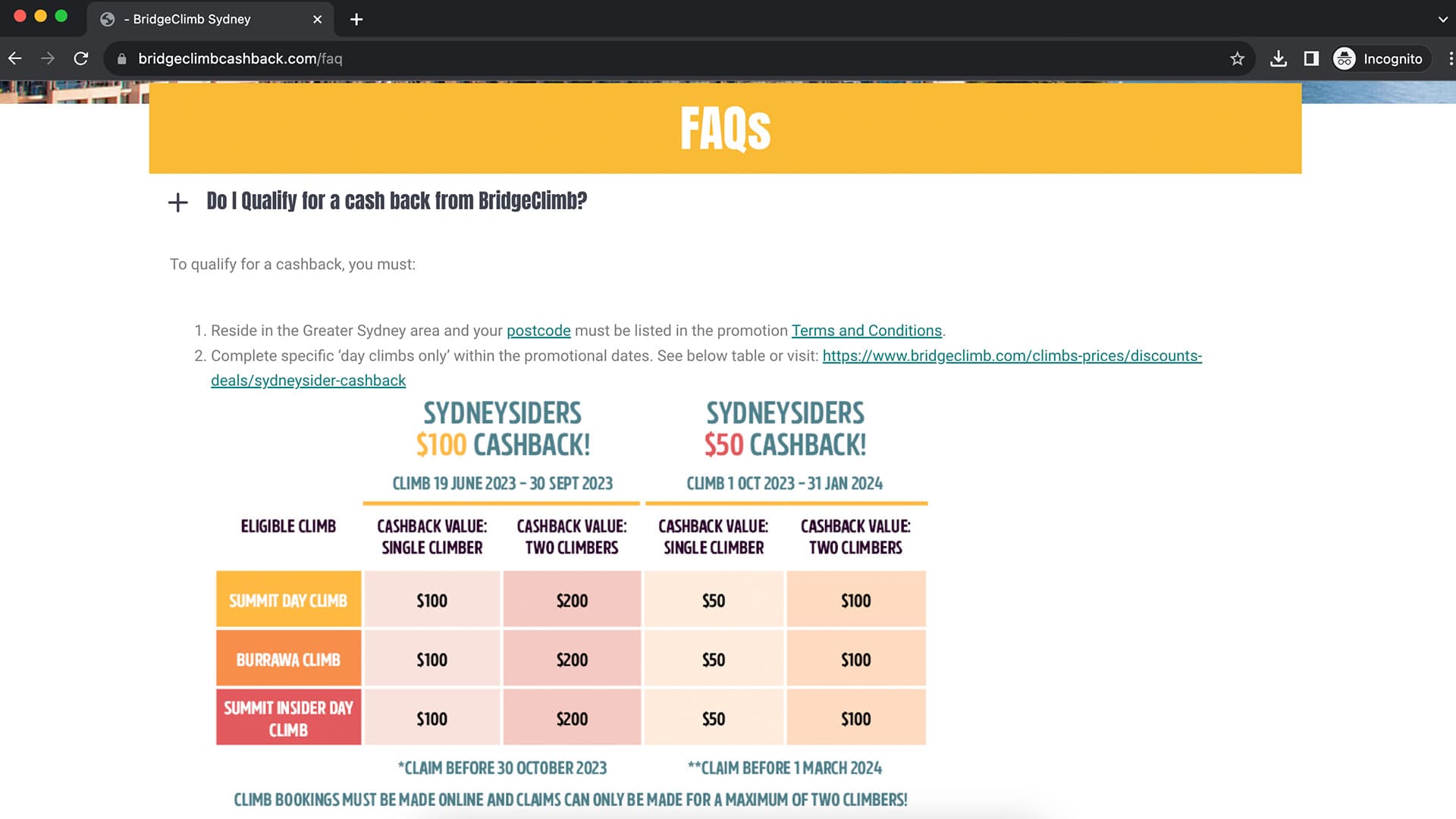The image size is (1456, 819).
Task: Click 'Claim before 30 October 2023' note
Action: tap(502, 768)
